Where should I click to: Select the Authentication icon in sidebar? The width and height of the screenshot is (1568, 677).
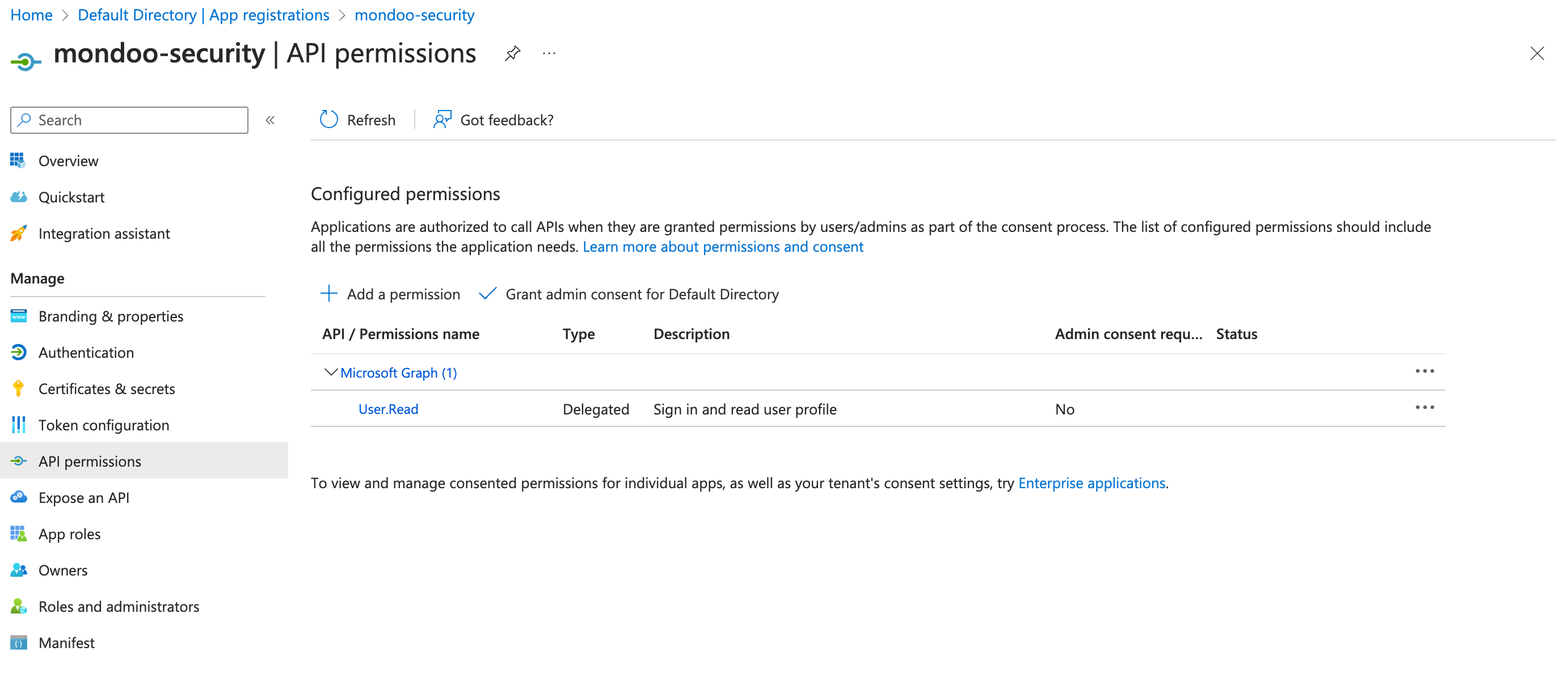coord(18,352)
